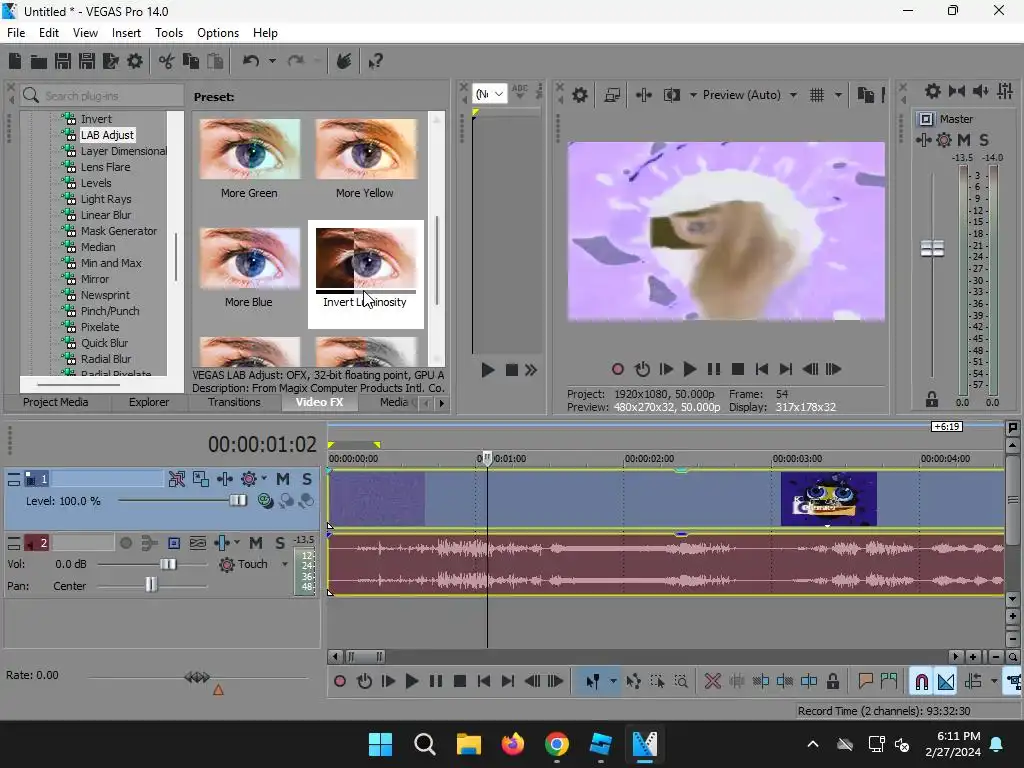Open the Options menu
This screenshot has width=1024, height=768.
tap(217, 33)
